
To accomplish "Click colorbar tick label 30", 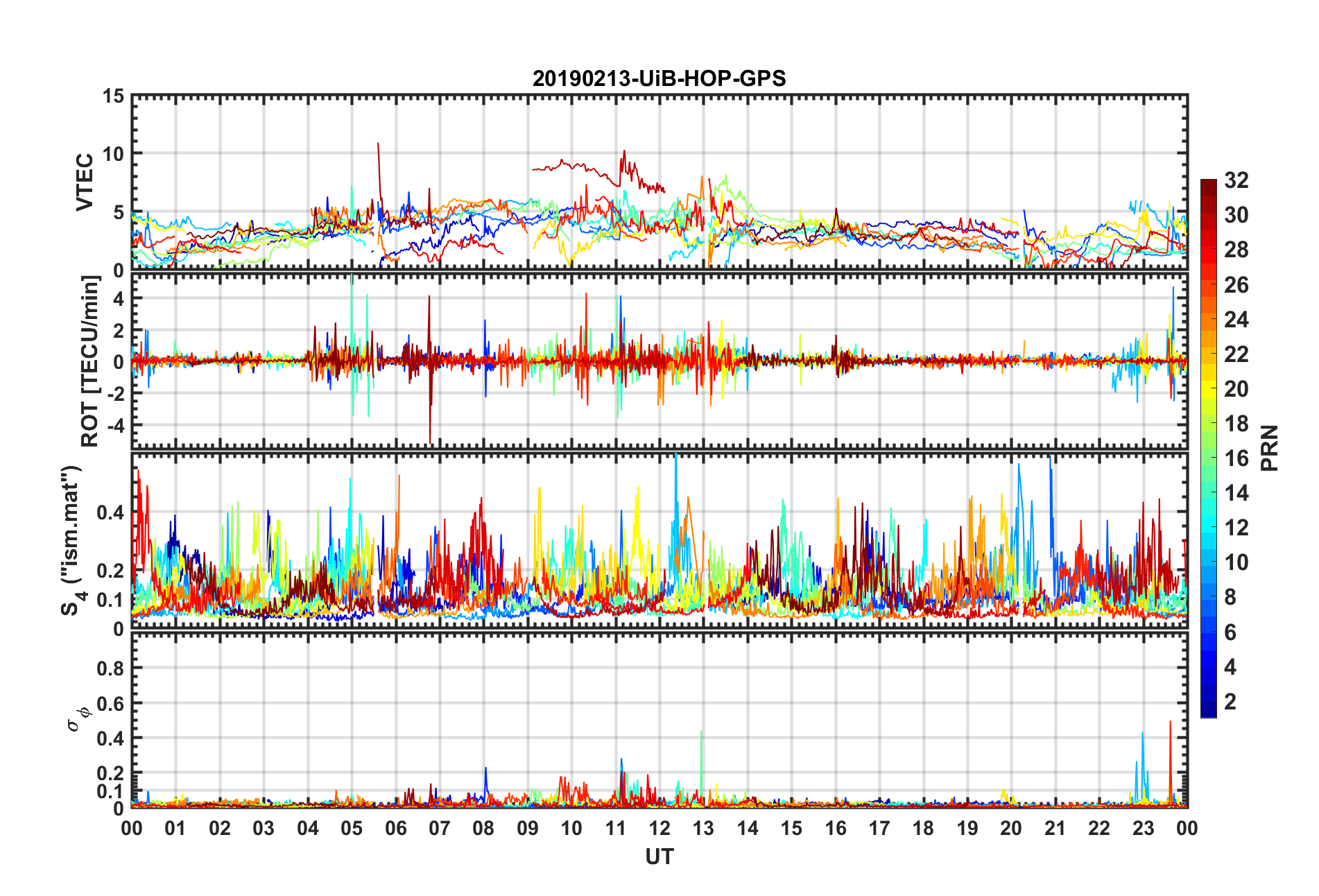I will pyautogui.click(x=1236, y=215).
